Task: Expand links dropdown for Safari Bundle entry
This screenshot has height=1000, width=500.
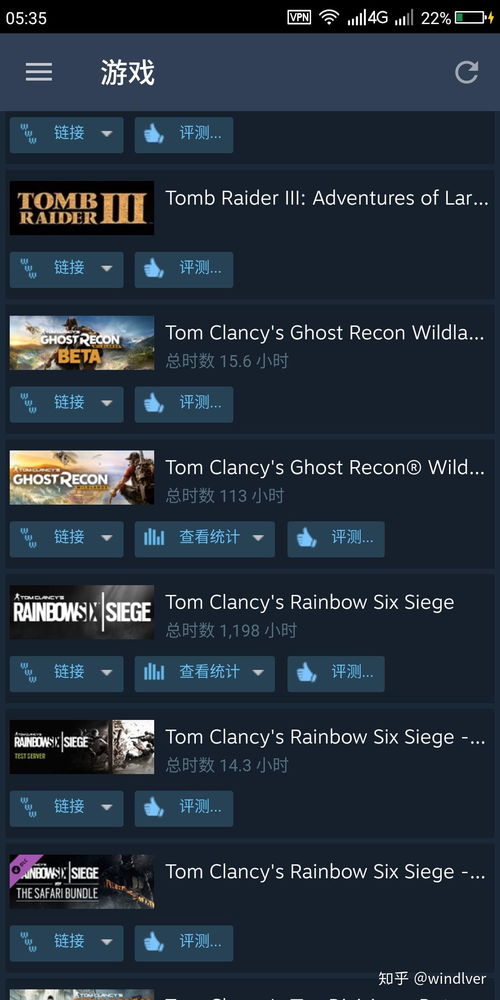Action: [x=107, y=942]
